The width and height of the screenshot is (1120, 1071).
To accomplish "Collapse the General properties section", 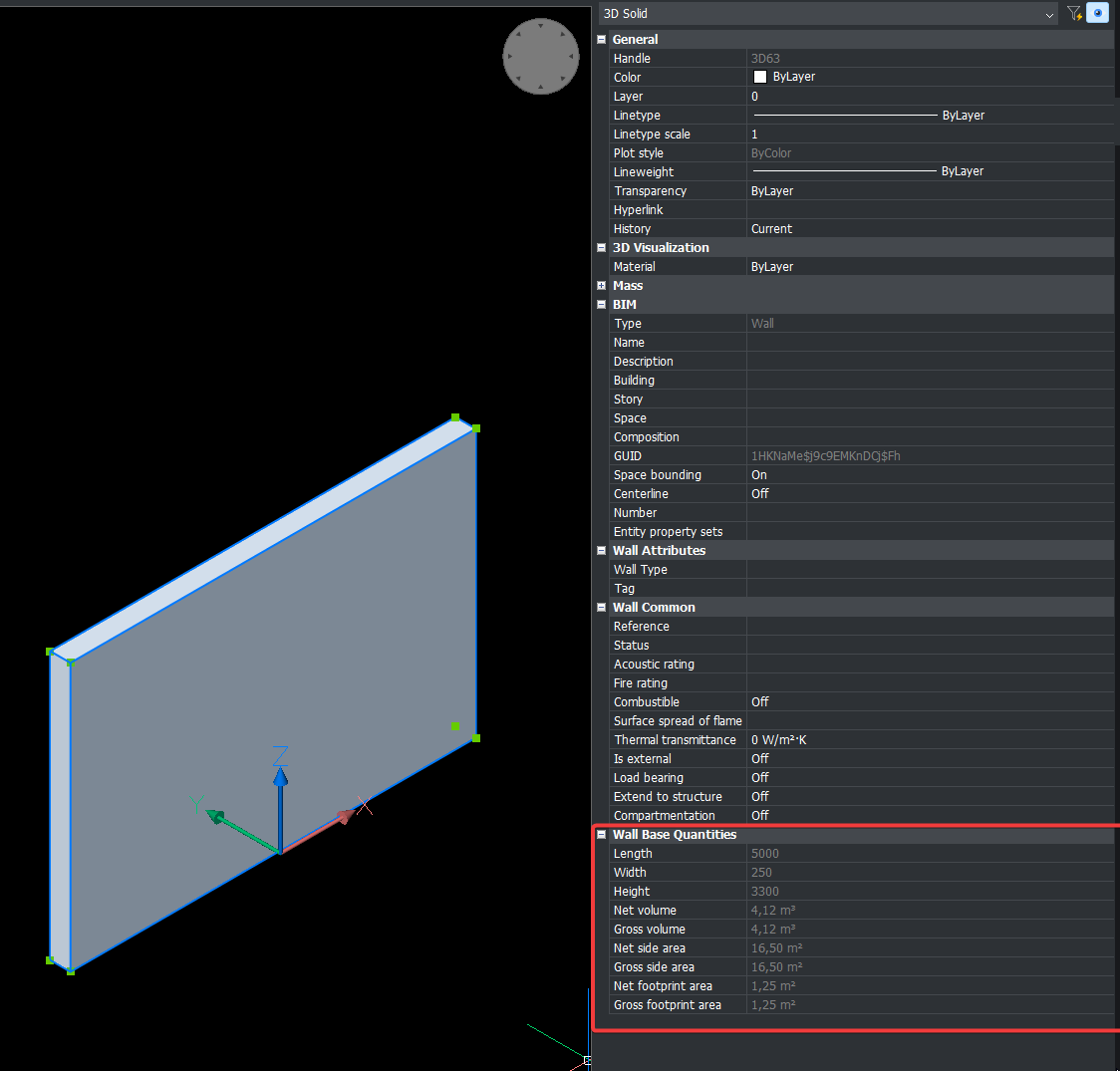I will (601, 40).
